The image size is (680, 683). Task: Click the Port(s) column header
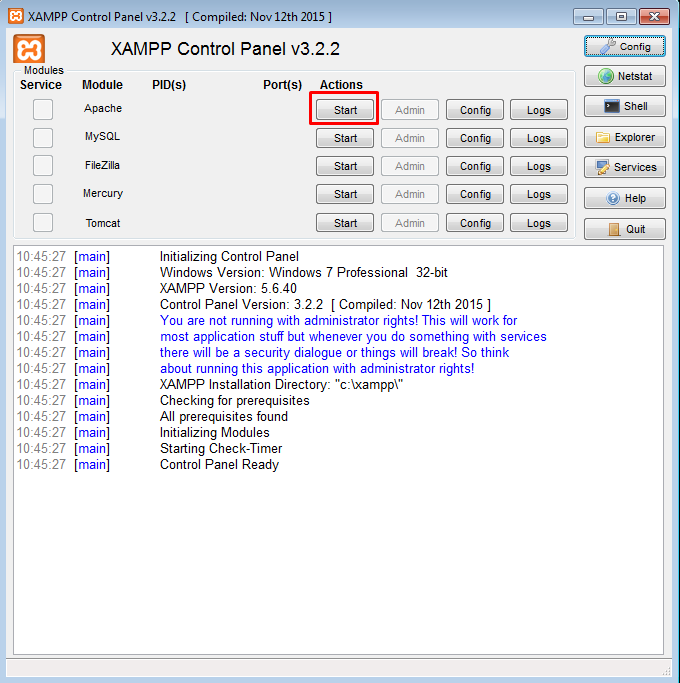tap(282, 85)
